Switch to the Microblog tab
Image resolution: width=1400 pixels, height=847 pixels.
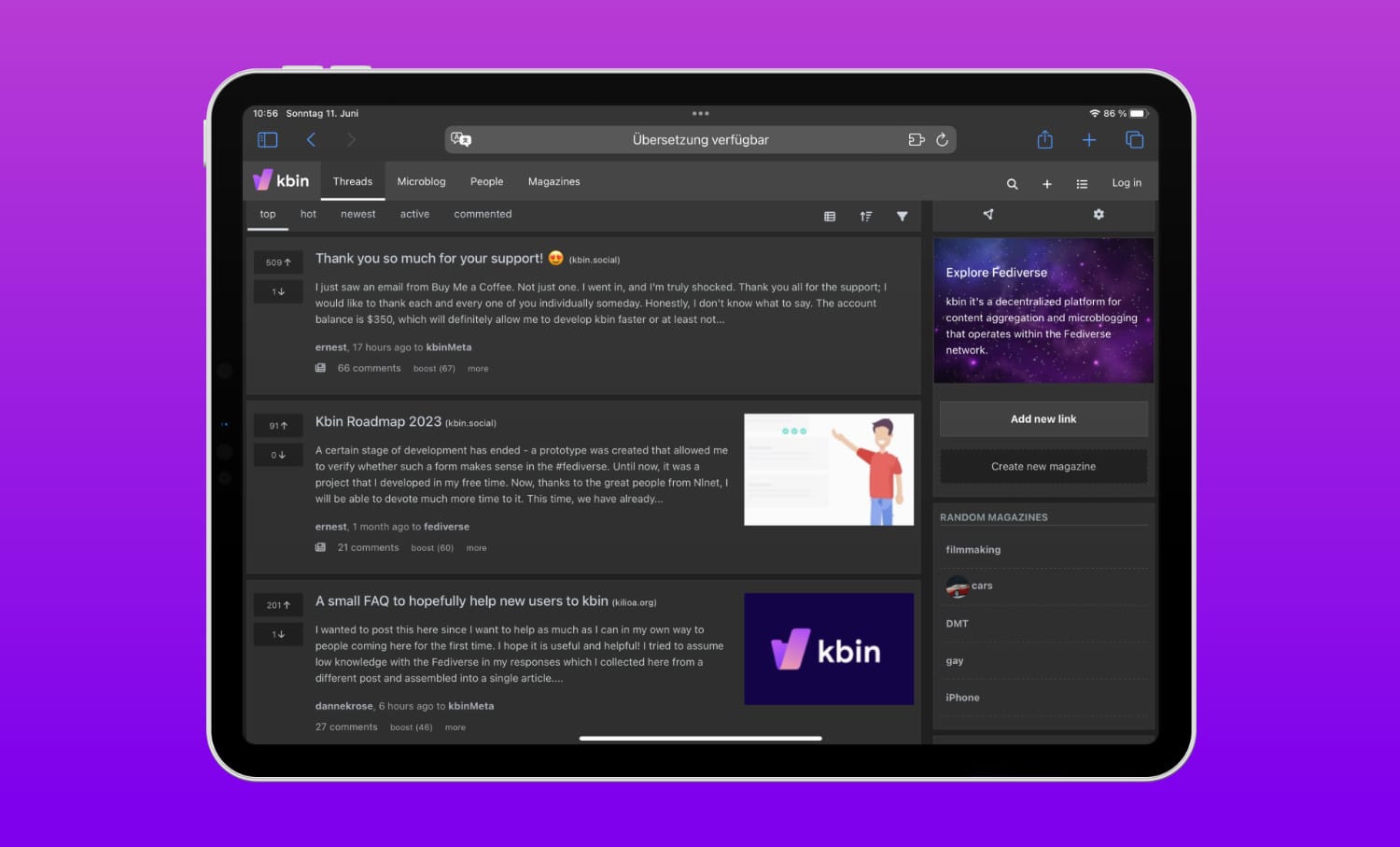click(421, 181)
